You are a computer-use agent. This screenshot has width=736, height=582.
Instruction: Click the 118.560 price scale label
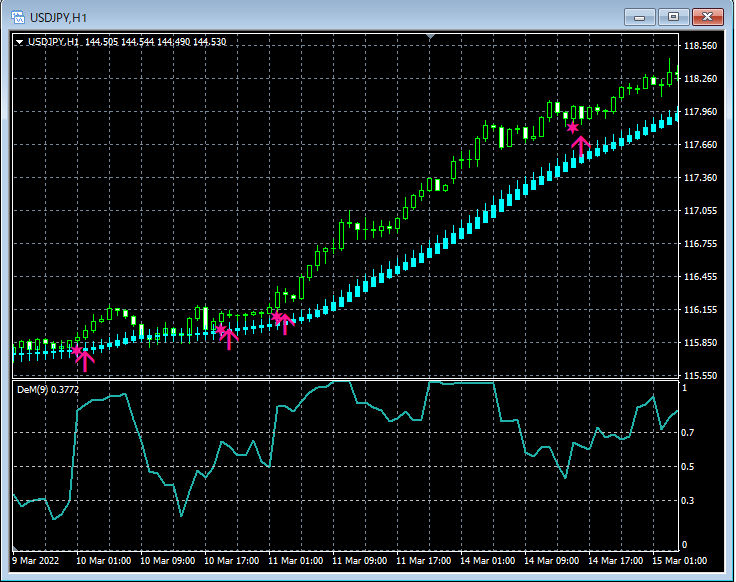(698, 46)
